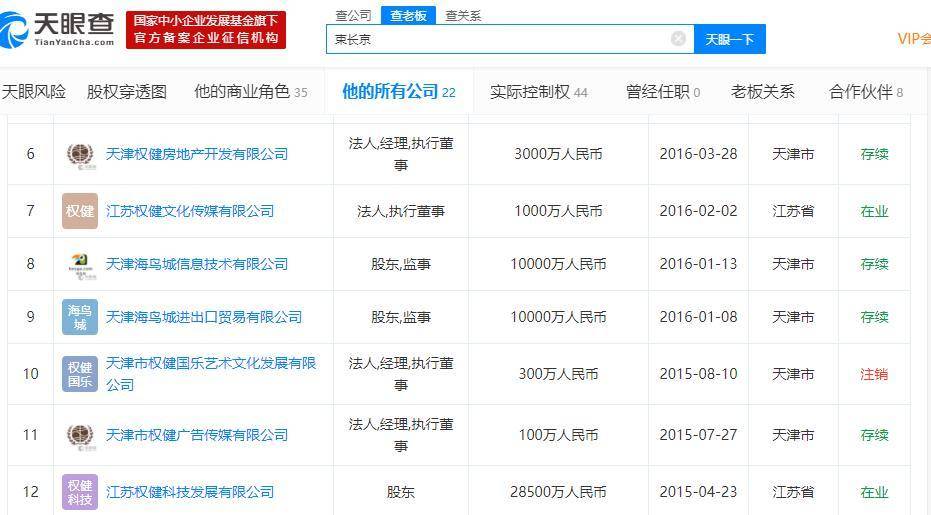Image resolution: width=931 pixels, height=515 pixels.
Task: Open 天津权健房地产开发有限公司 company link
Action: pos(197,154)
